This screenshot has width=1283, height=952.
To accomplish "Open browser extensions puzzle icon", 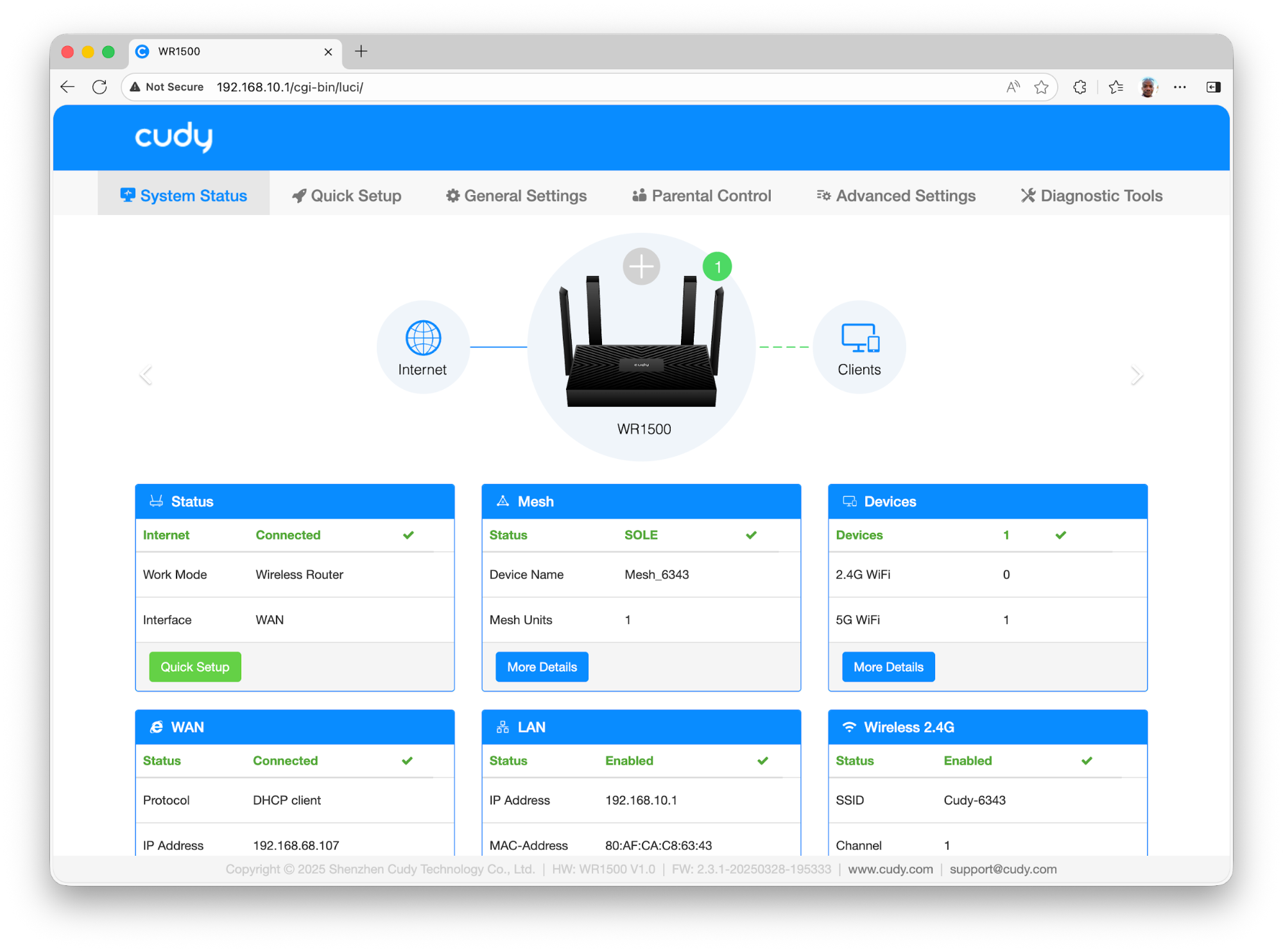I will click(1080, 87).
